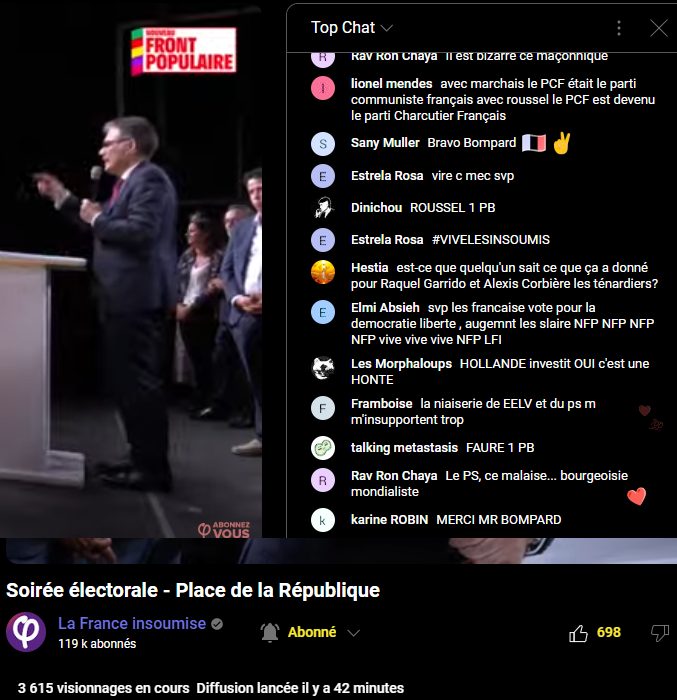677x700 pixels.
Task: Select karine ROBIN's chat message
Action: point(498,520)
